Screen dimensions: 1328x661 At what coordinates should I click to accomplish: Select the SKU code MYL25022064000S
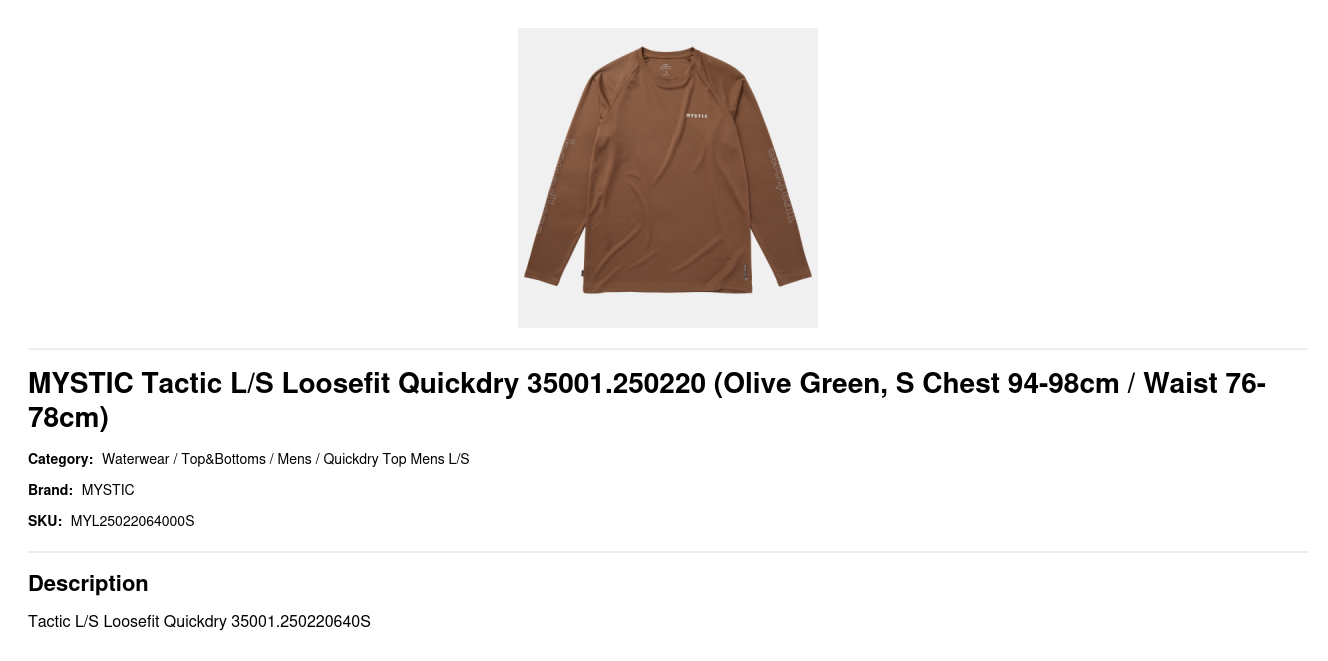click(x=132, y=521)
